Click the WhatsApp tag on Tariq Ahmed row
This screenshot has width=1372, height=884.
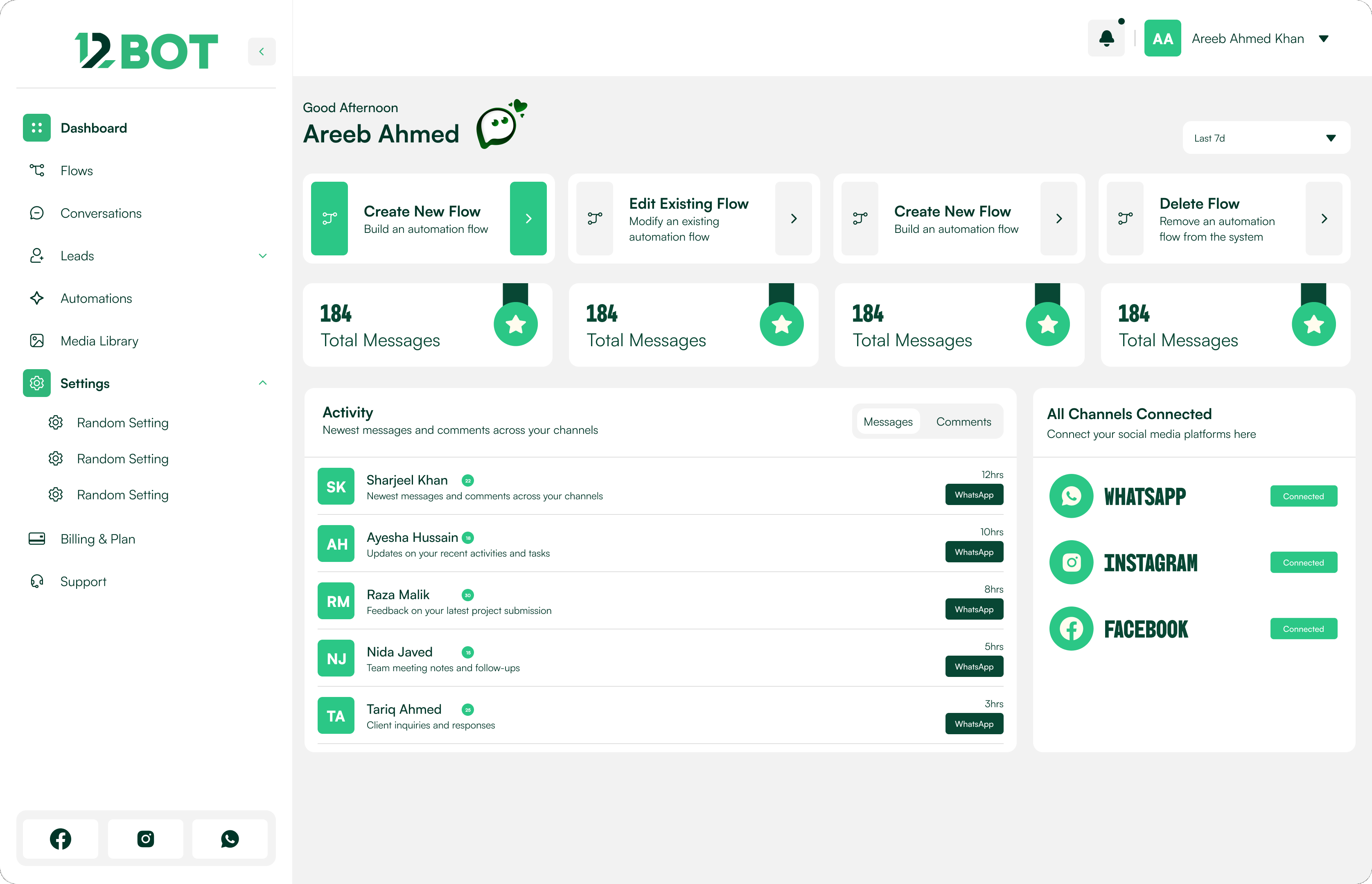[x=974, y=724]
